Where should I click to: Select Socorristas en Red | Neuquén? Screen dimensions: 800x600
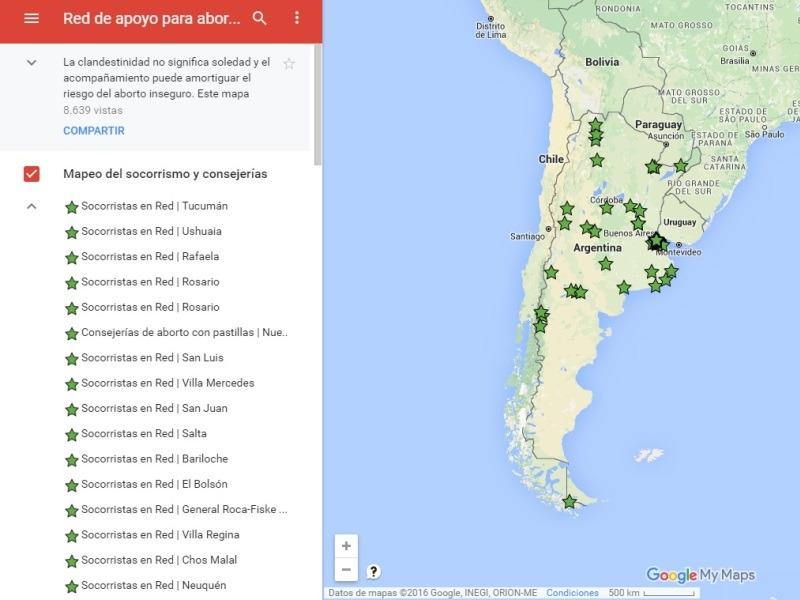[153, 585]
